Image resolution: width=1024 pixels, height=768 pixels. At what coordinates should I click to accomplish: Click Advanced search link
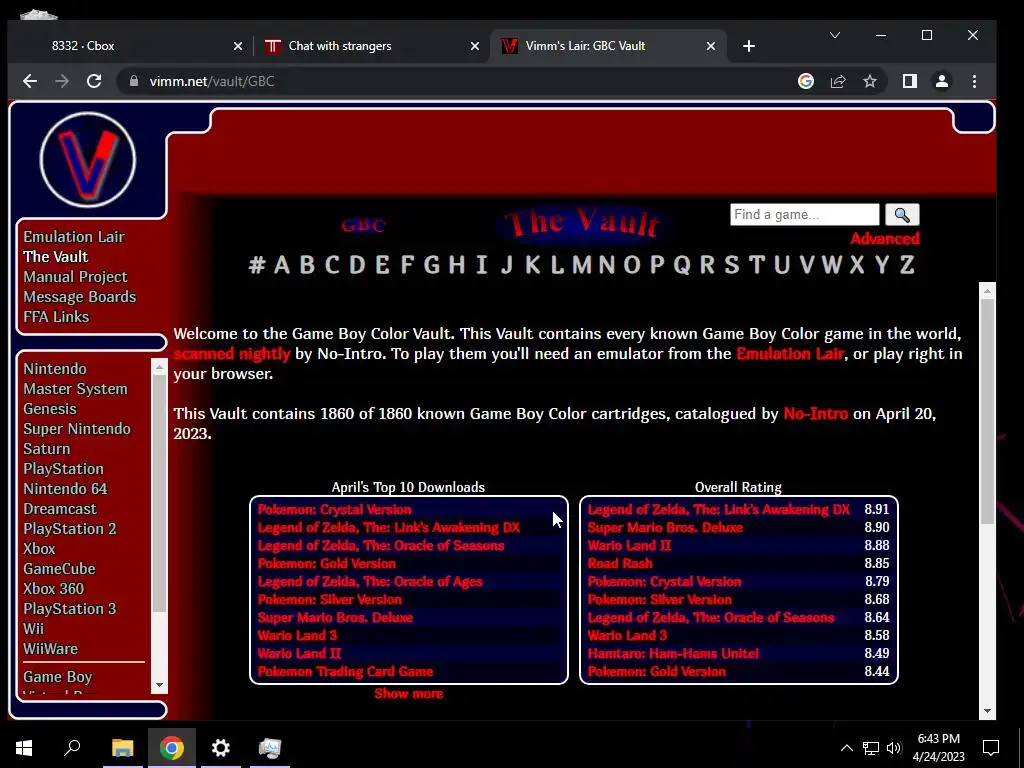pyautogui.click(x=884, y=238)
